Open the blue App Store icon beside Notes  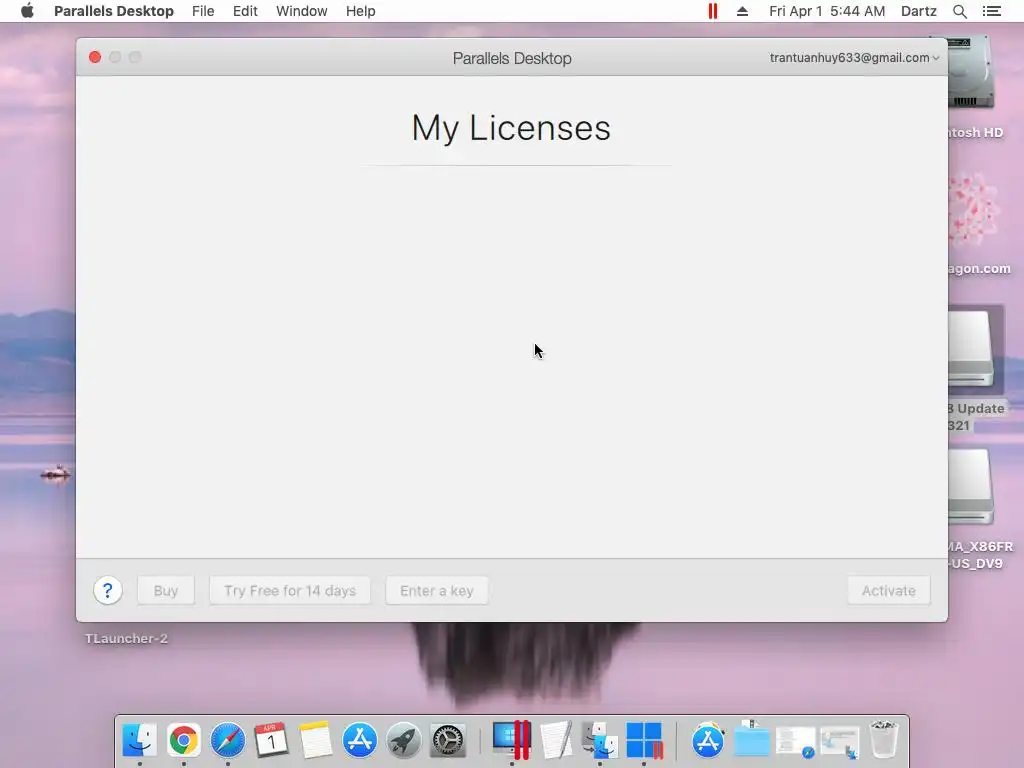[x=360, y=740]
